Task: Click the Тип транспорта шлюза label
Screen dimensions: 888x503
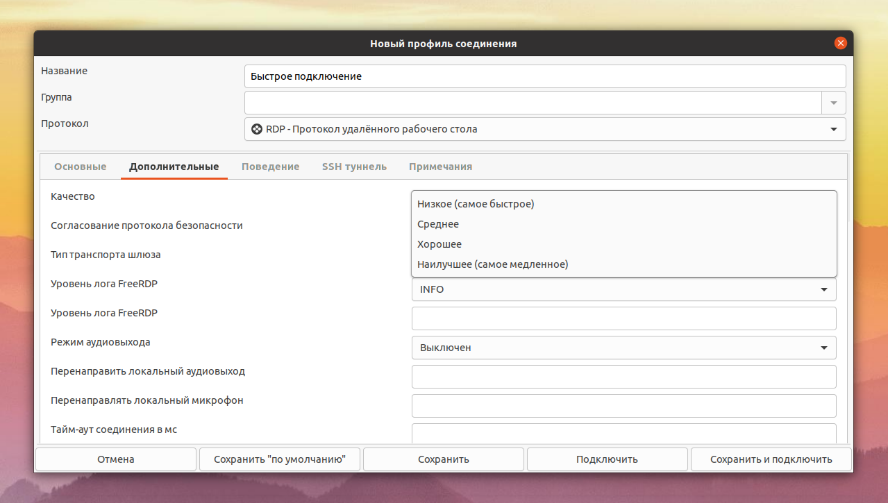Action: click(105, 255)
